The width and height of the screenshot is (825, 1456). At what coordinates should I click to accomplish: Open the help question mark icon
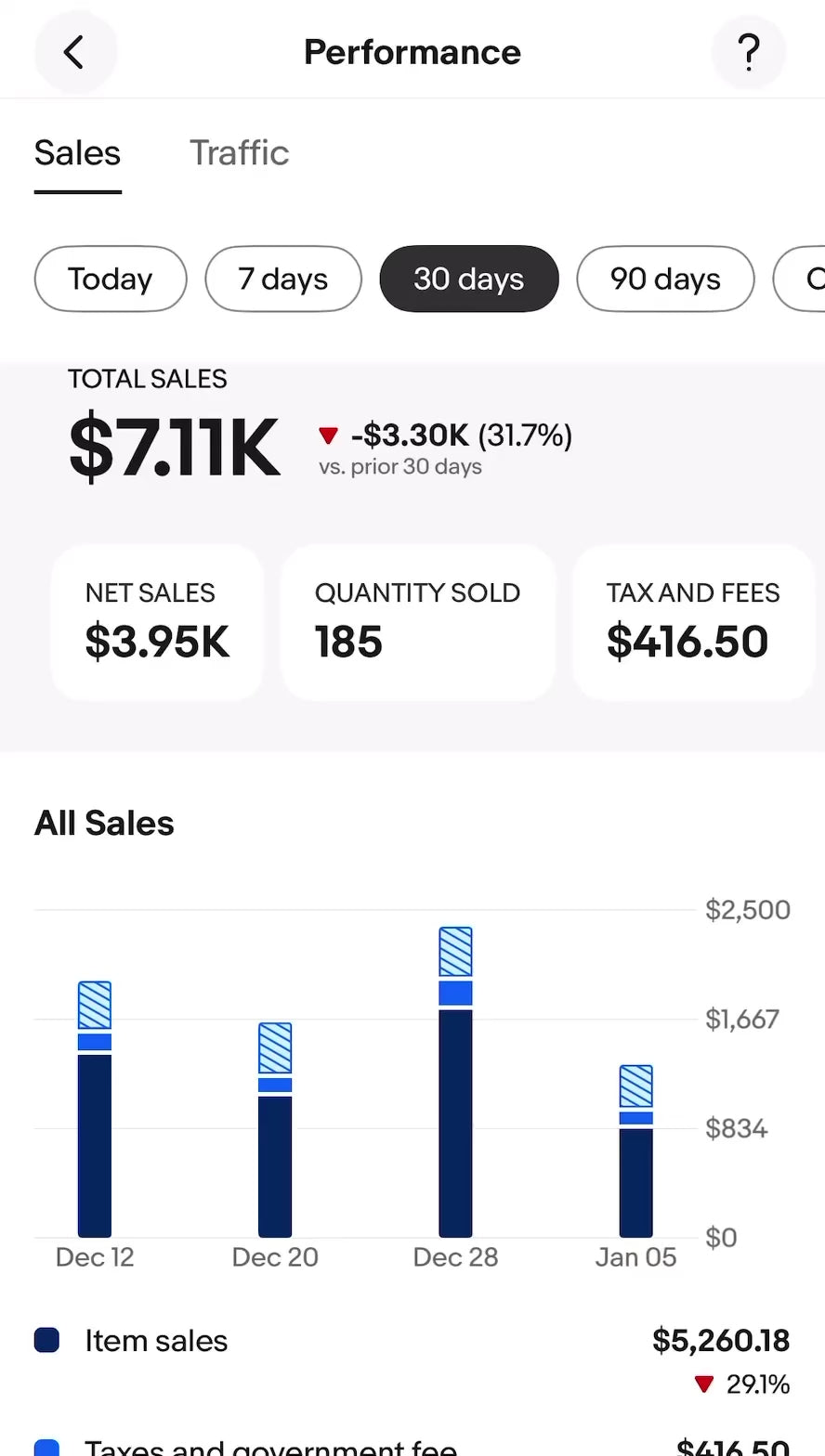(749, 52)
